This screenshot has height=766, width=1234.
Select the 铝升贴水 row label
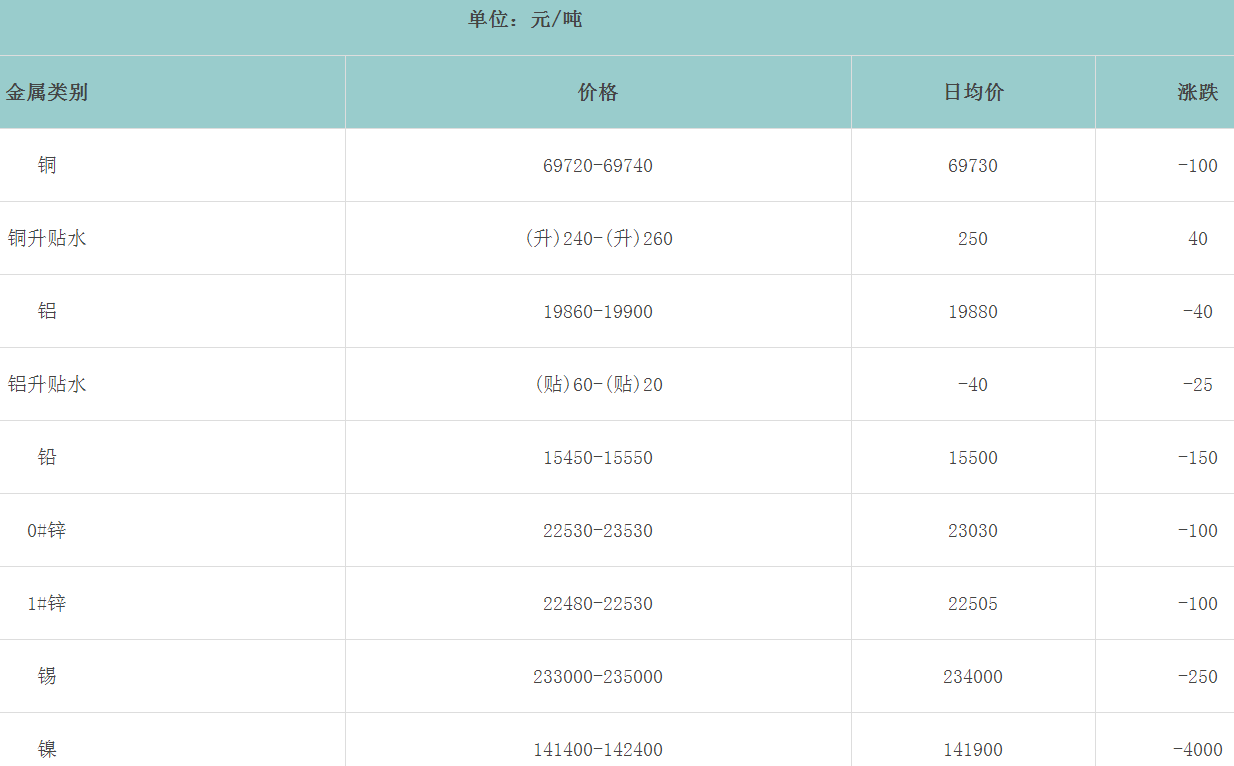(x=47, y=384)
